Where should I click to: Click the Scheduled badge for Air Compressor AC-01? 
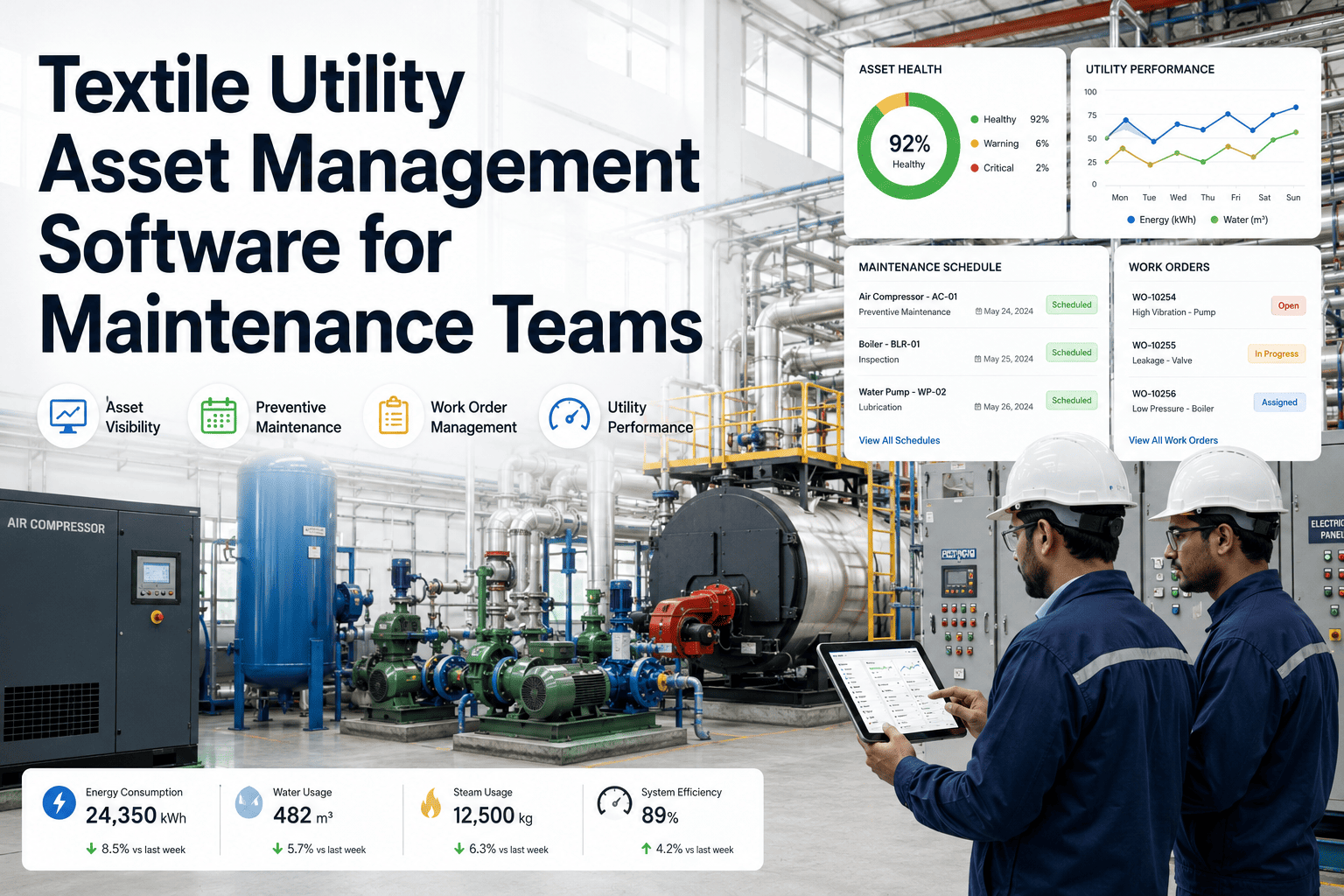coord(1071,304)
